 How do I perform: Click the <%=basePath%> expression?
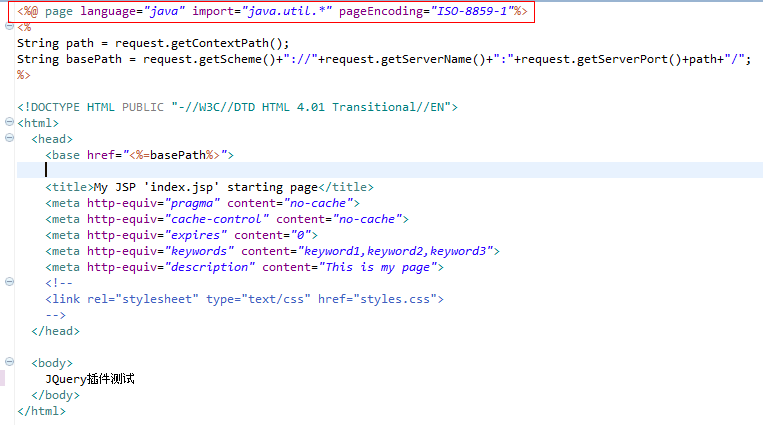174,155
